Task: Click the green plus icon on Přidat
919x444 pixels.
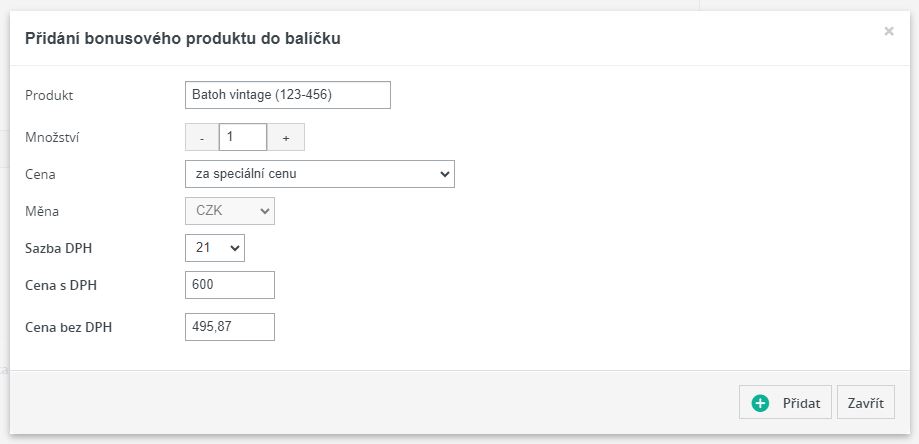Action: 760,403
